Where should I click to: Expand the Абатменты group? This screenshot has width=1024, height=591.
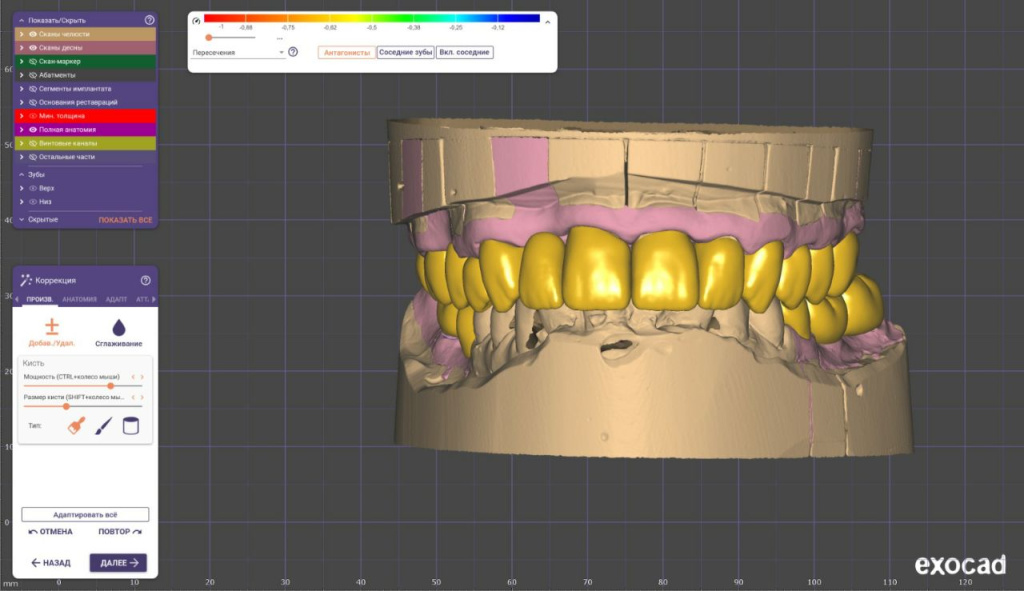tap(21, 75)
